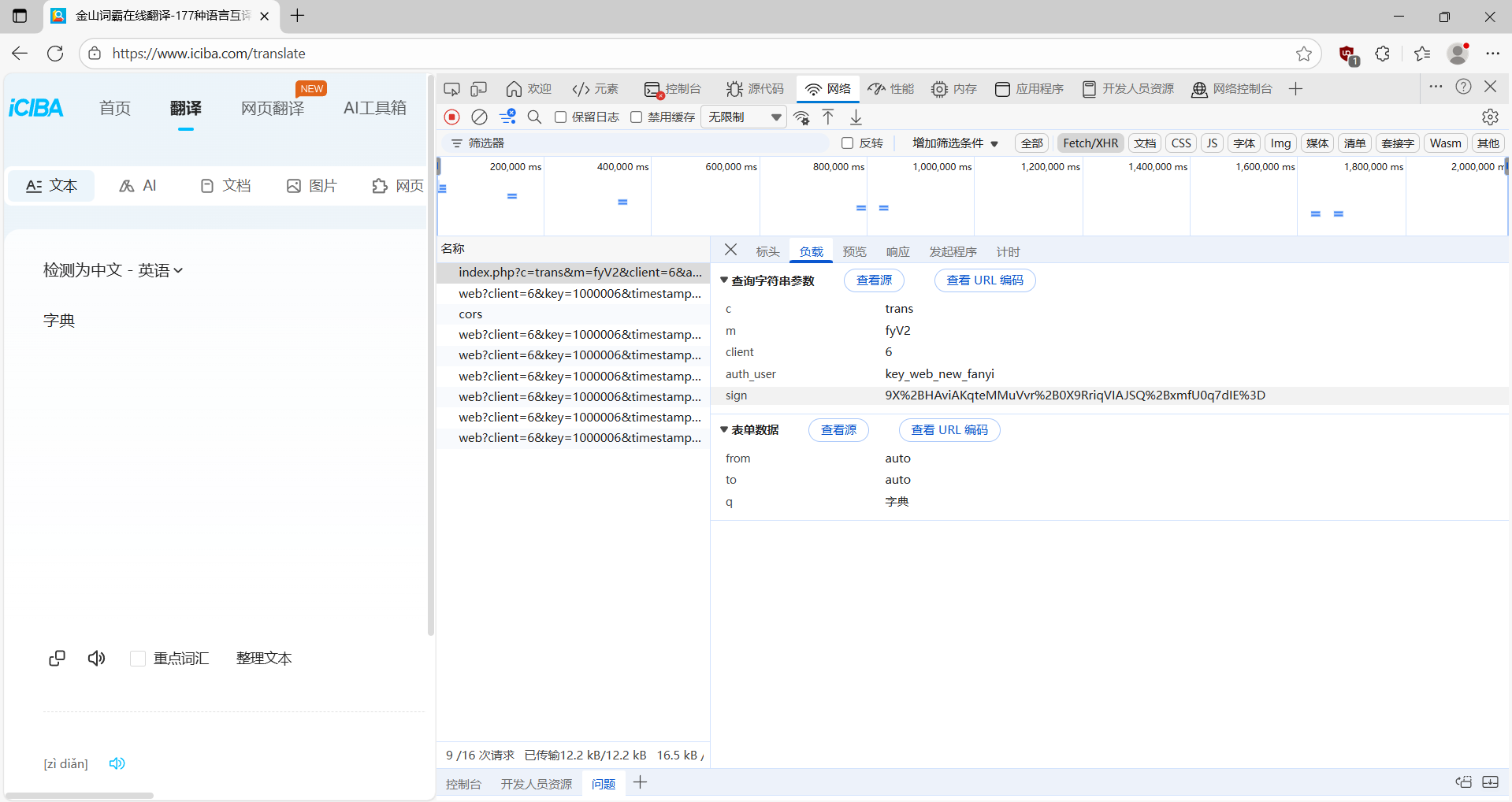Open AI工具箱 nav link
The width and height of the screenshot is (1512, 802).
pyautogui.click(x=375, y=108)
